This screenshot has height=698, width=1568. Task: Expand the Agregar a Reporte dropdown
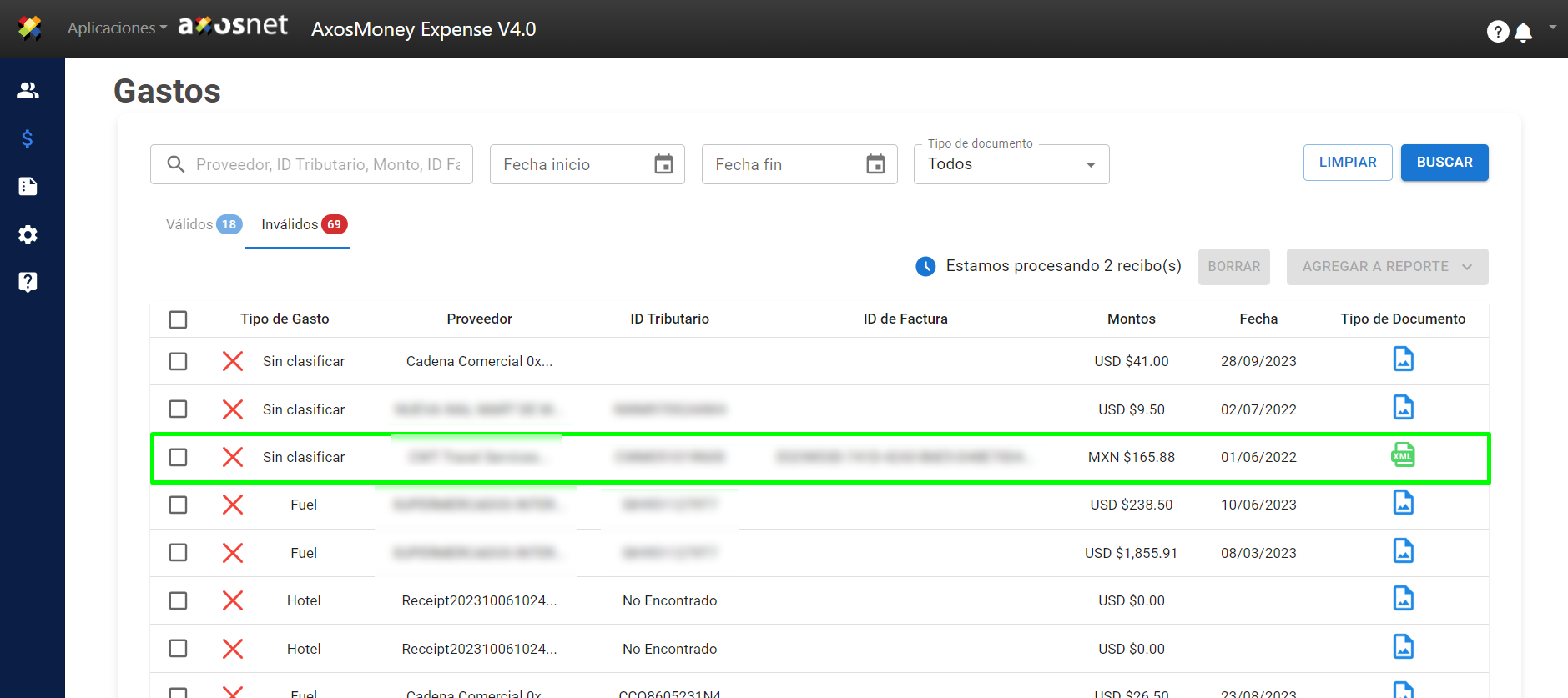pos(1386,267)
